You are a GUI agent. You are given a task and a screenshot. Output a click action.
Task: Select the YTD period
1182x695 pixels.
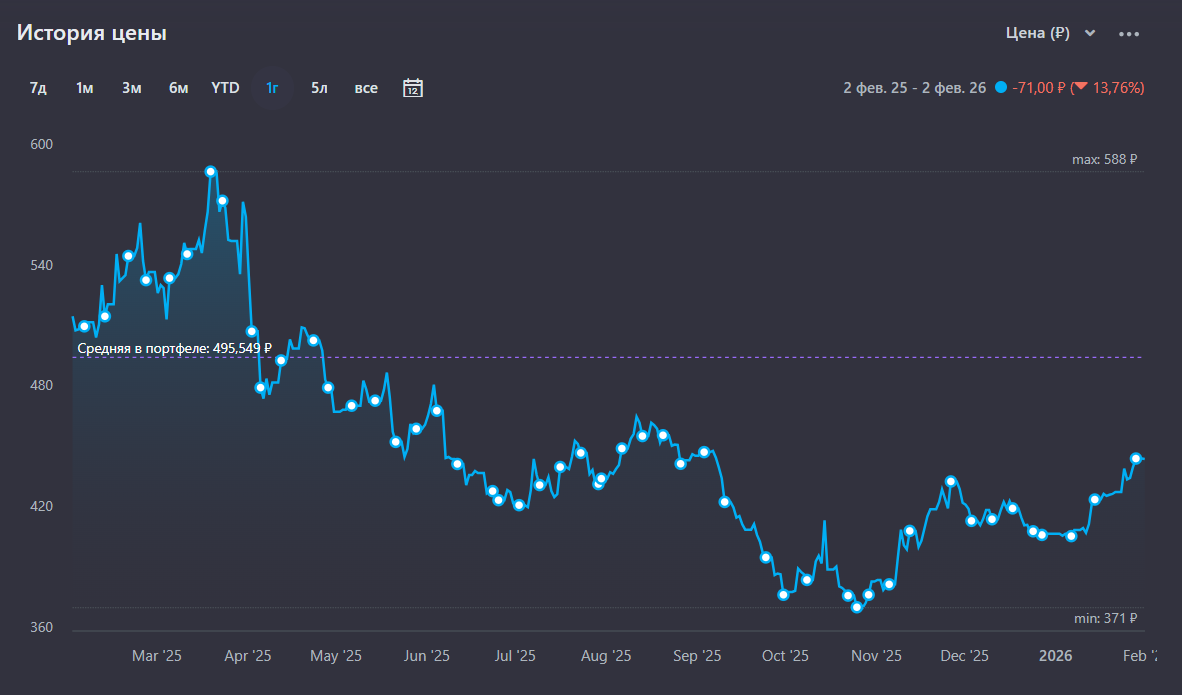tap(225, 88)
